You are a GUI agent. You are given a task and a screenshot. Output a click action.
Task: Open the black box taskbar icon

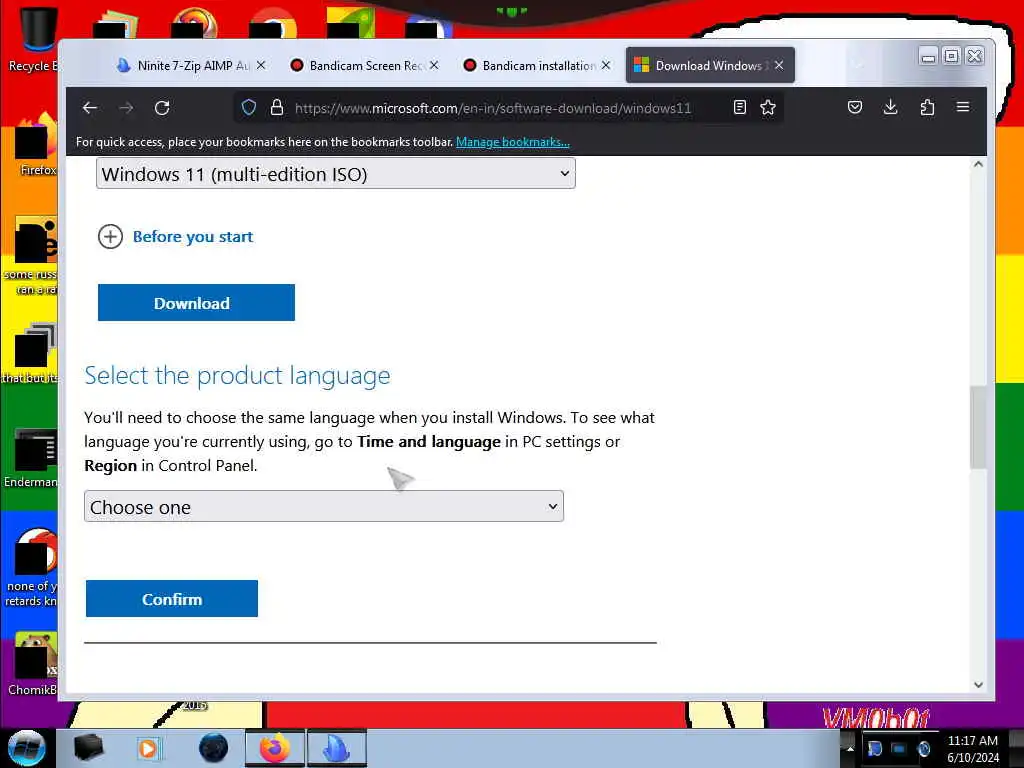[x=88, y=748]
